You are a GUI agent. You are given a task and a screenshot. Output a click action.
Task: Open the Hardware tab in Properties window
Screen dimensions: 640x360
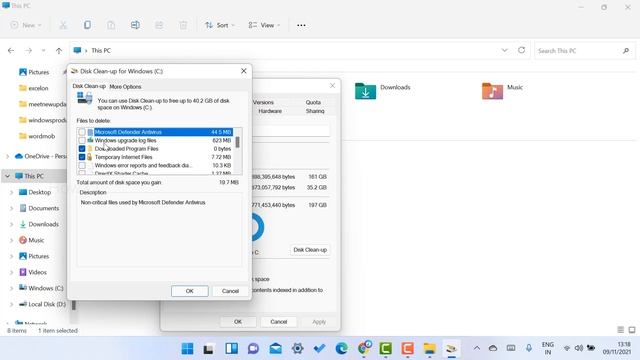click(x=270, y=111)
